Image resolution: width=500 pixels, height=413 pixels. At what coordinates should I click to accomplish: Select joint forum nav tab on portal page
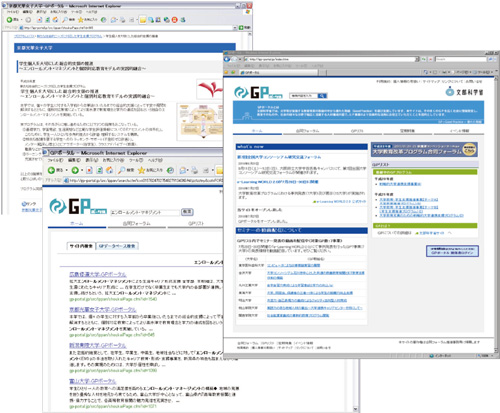tap(307, 131)
